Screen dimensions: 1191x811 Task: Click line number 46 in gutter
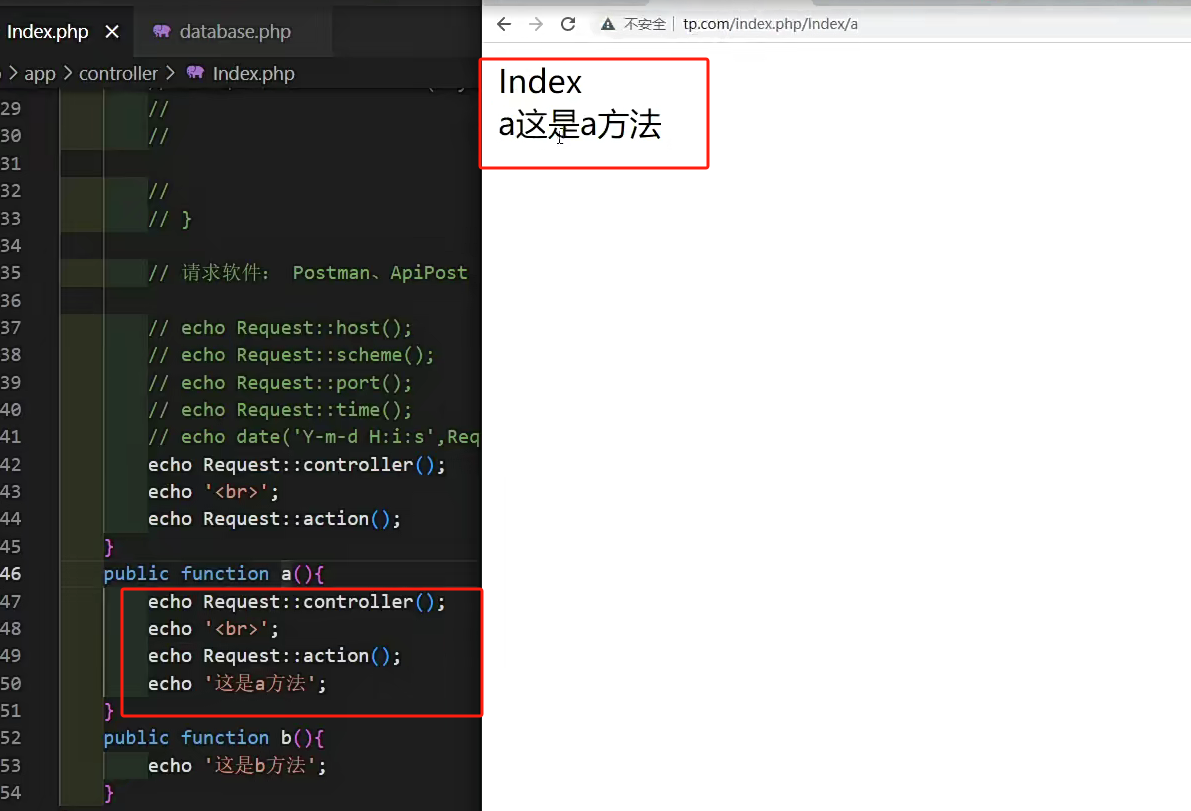[x=11, y=574]
